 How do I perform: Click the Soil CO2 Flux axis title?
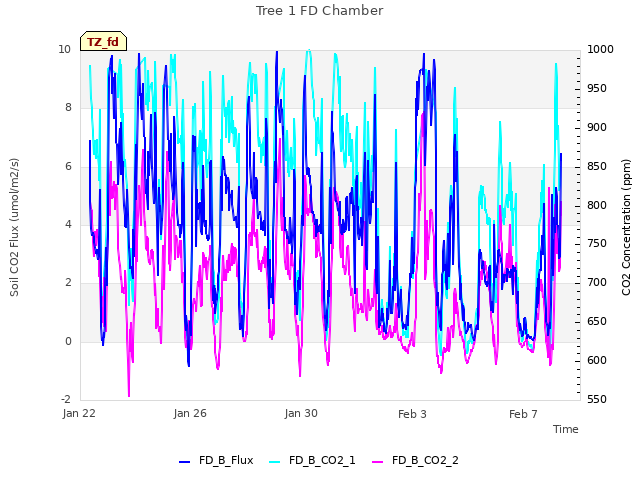[14, 227]
